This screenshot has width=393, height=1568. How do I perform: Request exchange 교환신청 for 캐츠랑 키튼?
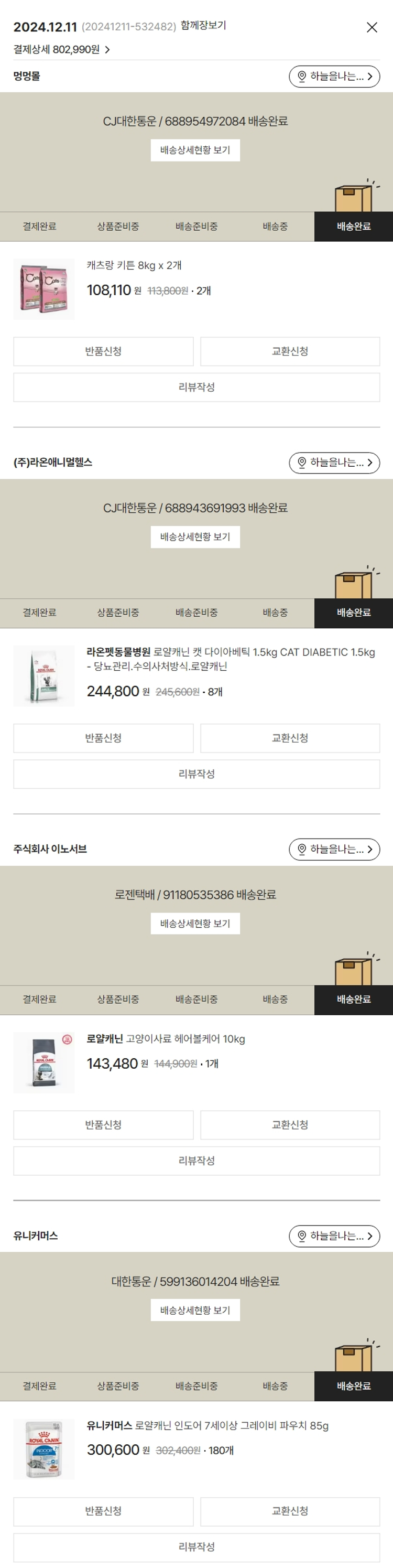290,351
